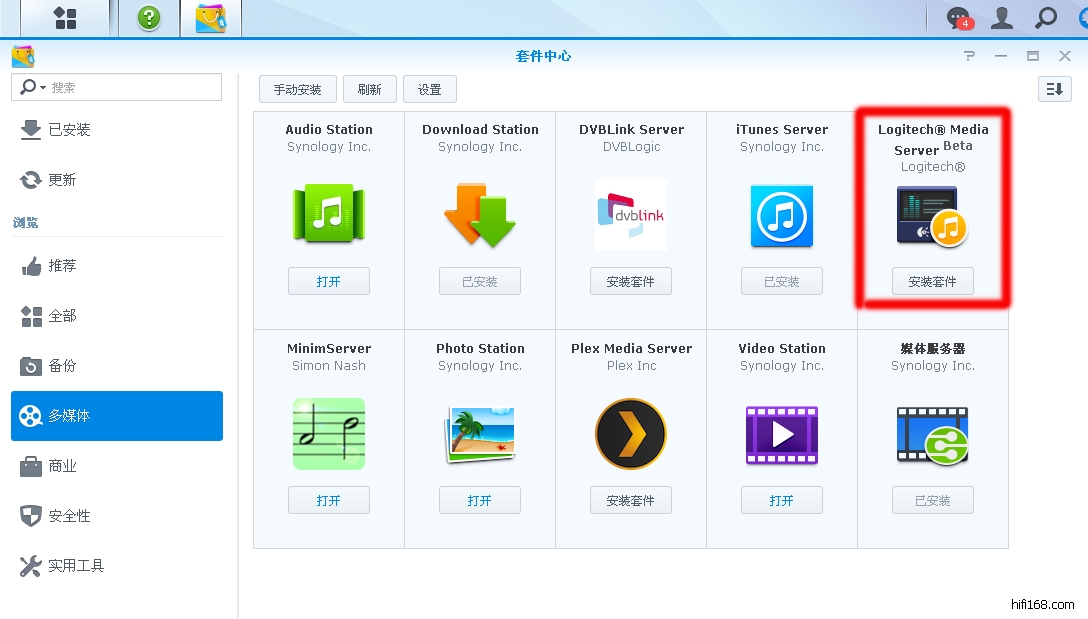
Task: Go to 已安装 installed packages section
Action: coord(69,130)
